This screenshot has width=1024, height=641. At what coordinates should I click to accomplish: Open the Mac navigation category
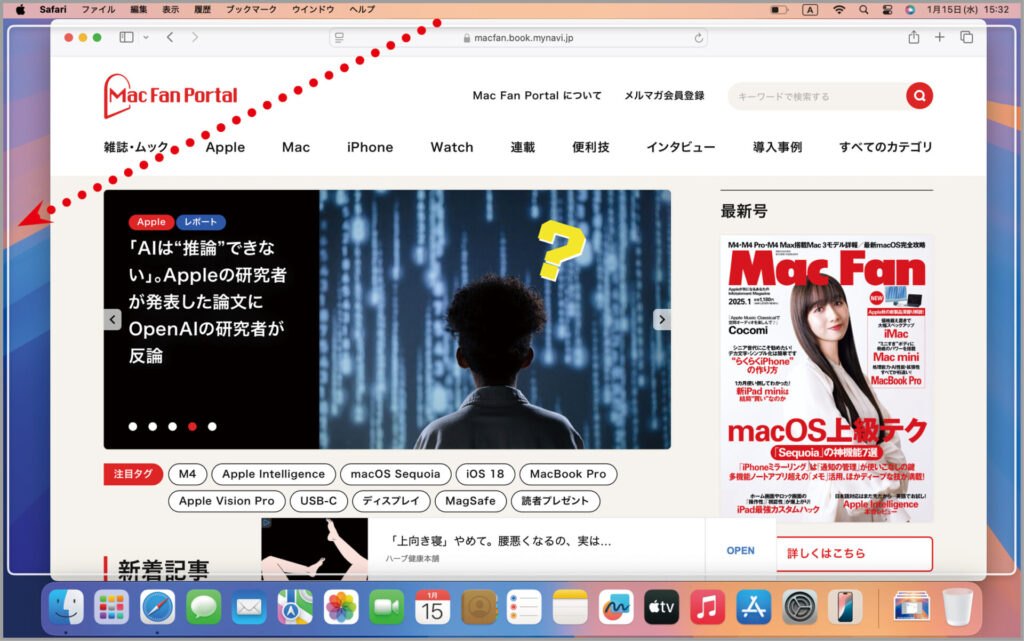click(296, 147)
